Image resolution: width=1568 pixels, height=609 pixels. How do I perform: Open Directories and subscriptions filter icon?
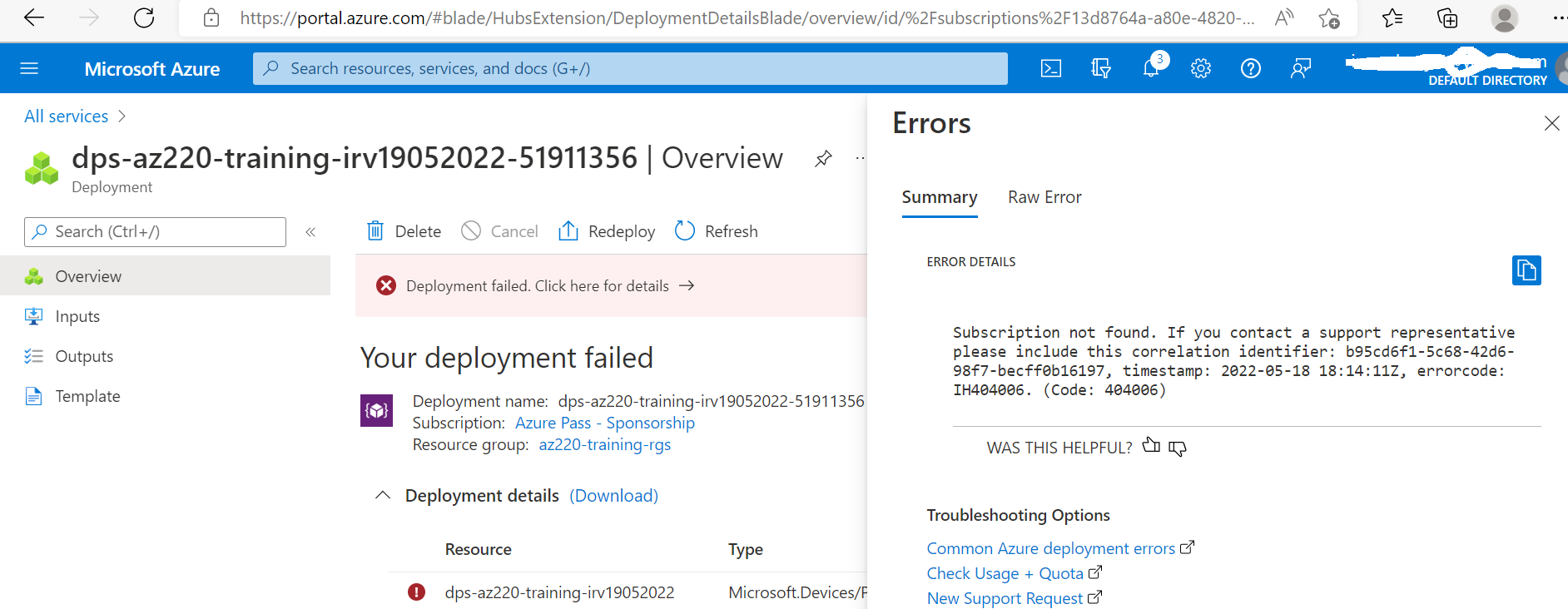pyautogui.click(x=1101, y=68)
